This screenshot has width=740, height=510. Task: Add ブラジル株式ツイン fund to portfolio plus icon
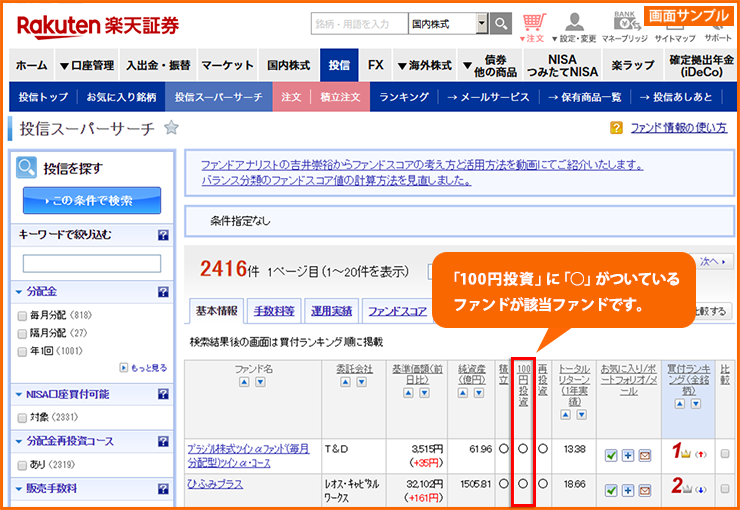[628, 455]
